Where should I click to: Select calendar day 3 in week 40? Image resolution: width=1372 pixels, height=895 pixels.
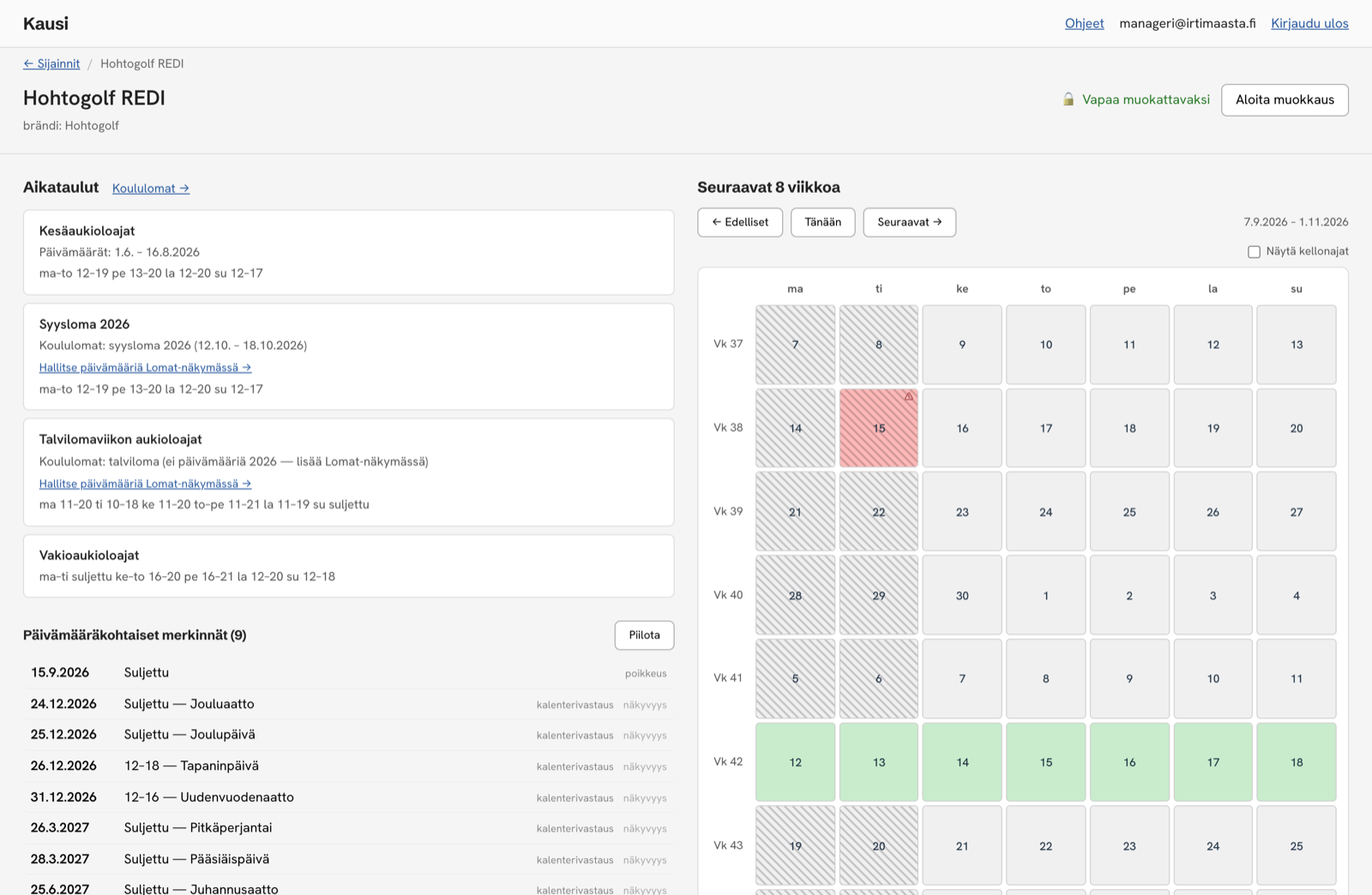(1213, 595)
